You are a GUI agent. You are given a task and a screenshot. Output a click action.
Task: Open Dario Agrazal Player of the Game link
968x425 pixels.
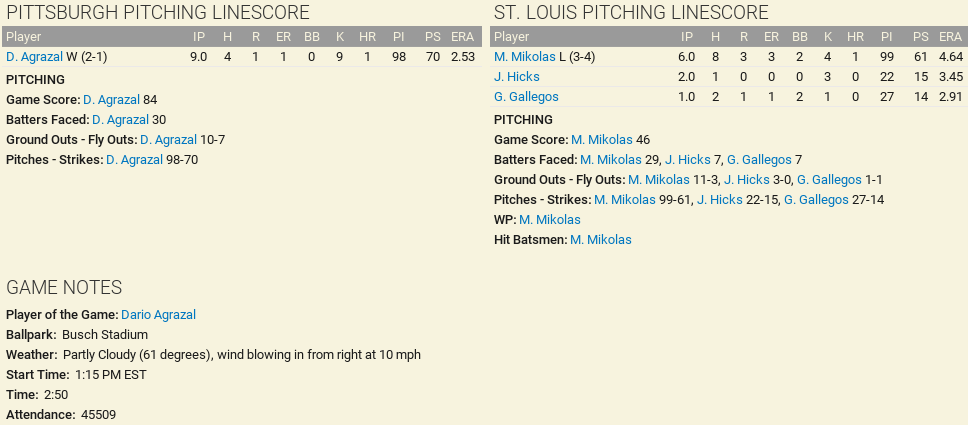pos(158,315)
